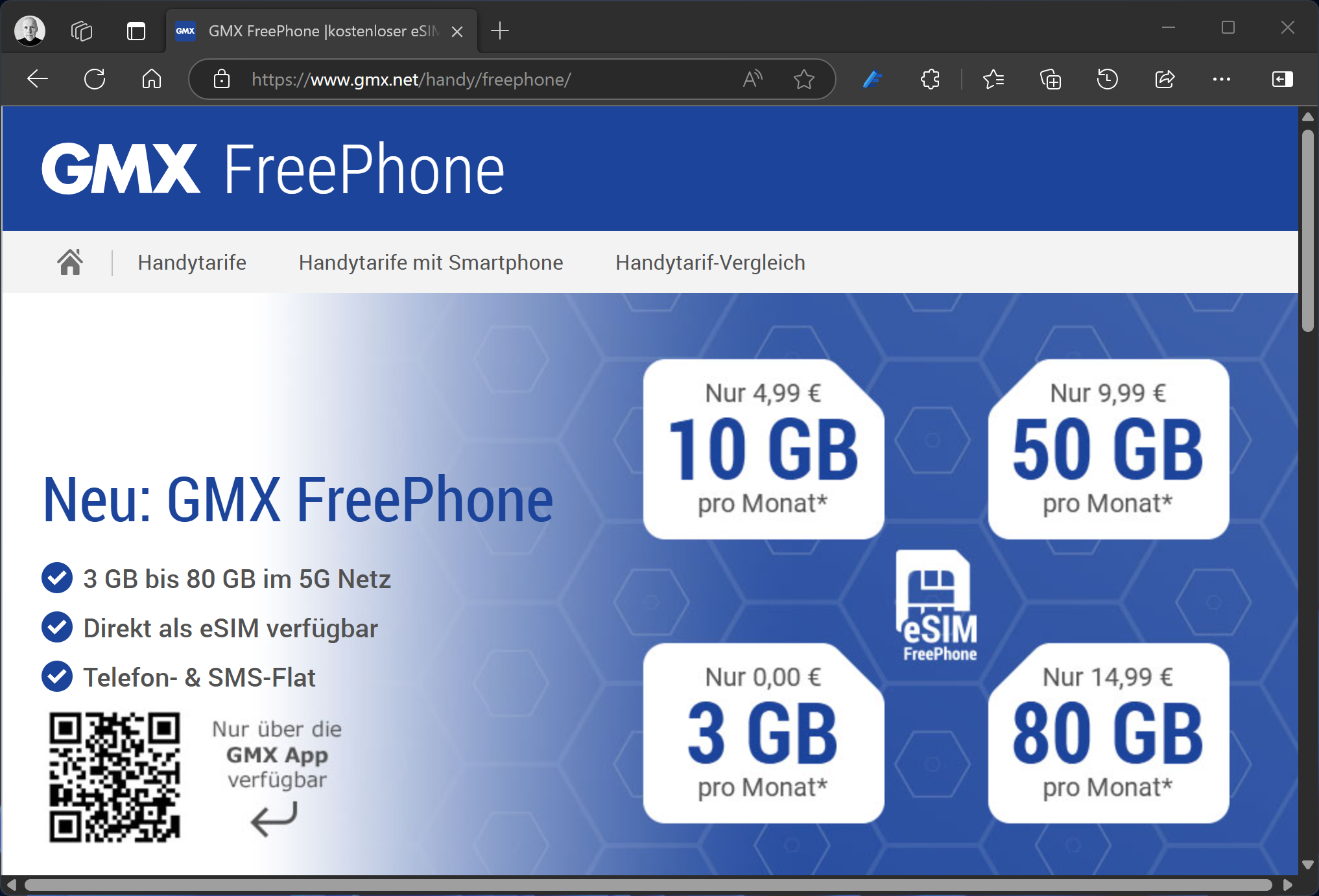The image size is (1319, 896).
Task: Click GMX home icon in navigation
Action: click(70, 263)
